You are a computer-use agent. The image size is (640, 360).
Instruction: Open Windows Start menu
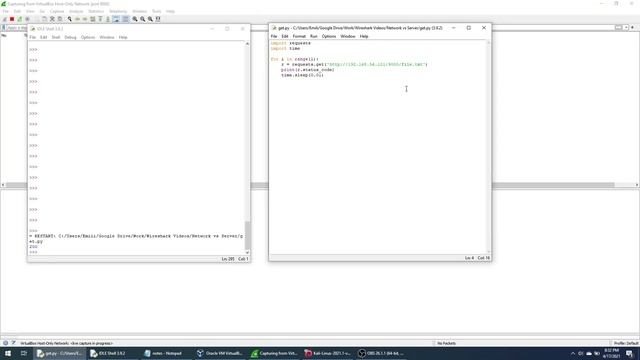[8, 353]
